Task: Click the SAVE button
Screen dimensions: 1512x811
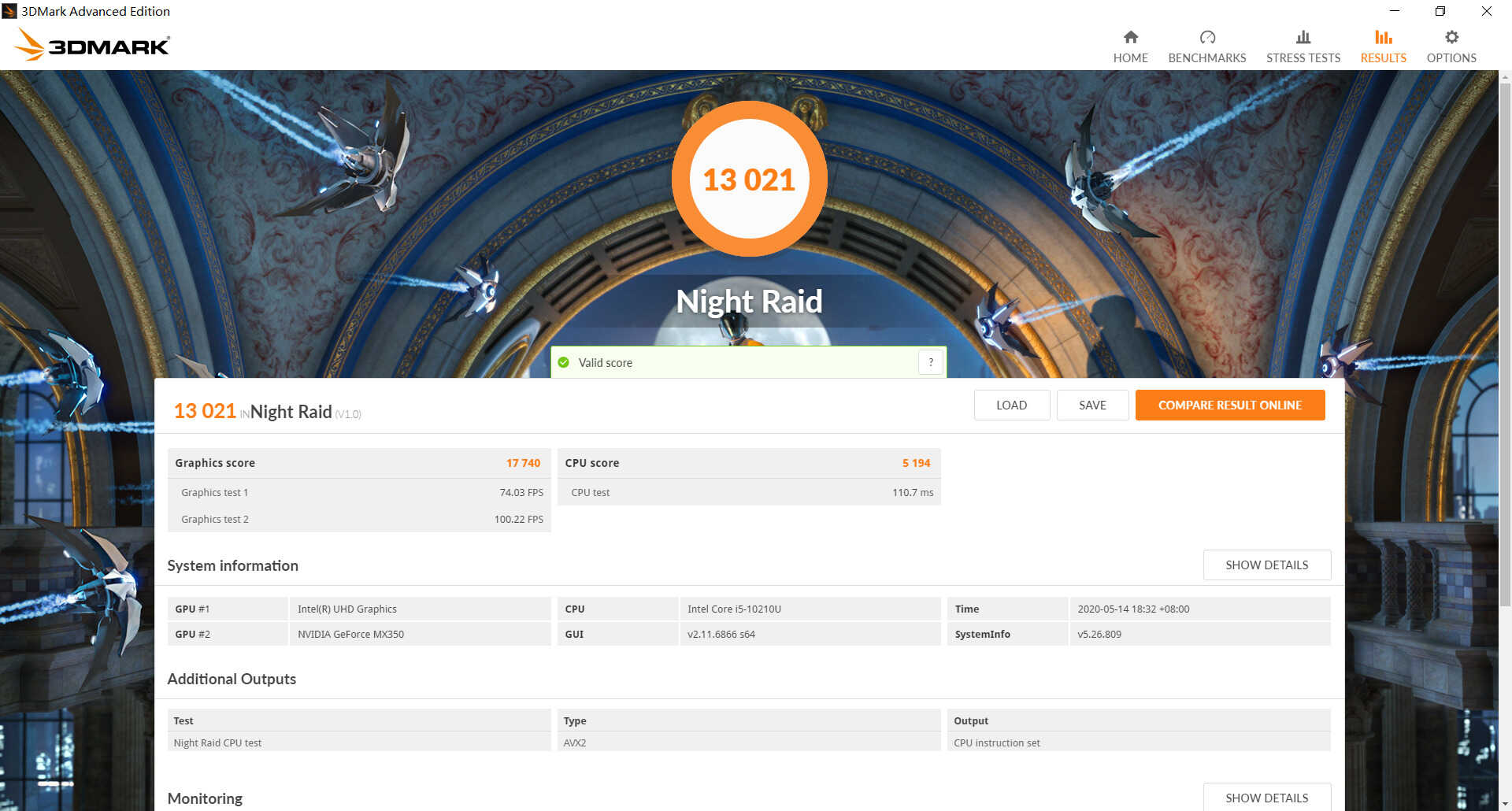Action: pos(1092,405)
